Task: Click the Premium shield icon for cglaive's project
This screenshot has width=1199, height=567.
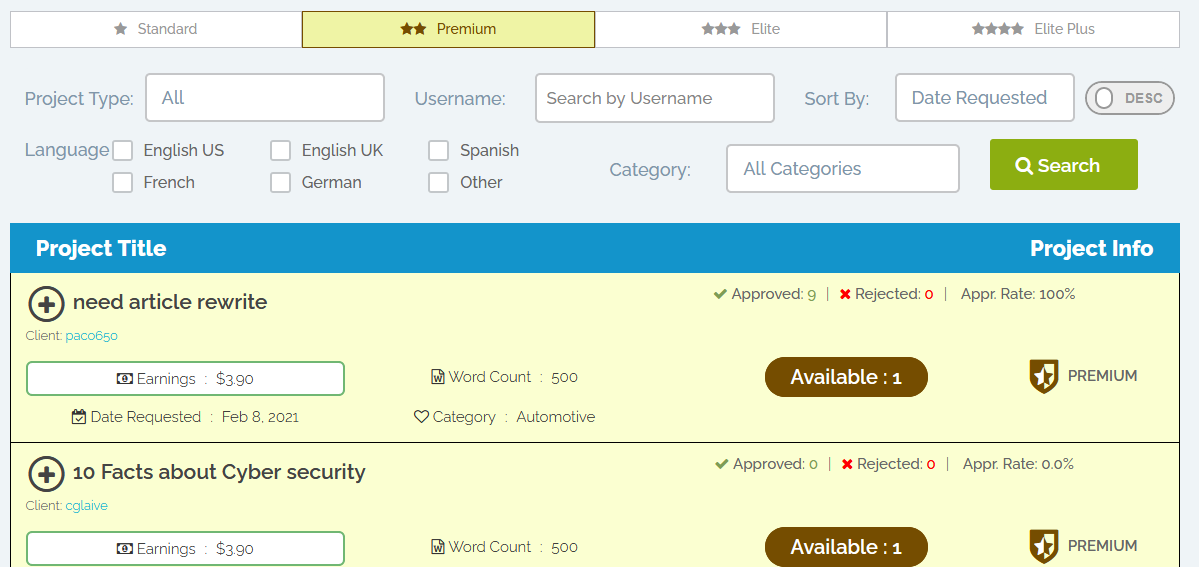Action: pyautogui.click(x=1044, y=546)
